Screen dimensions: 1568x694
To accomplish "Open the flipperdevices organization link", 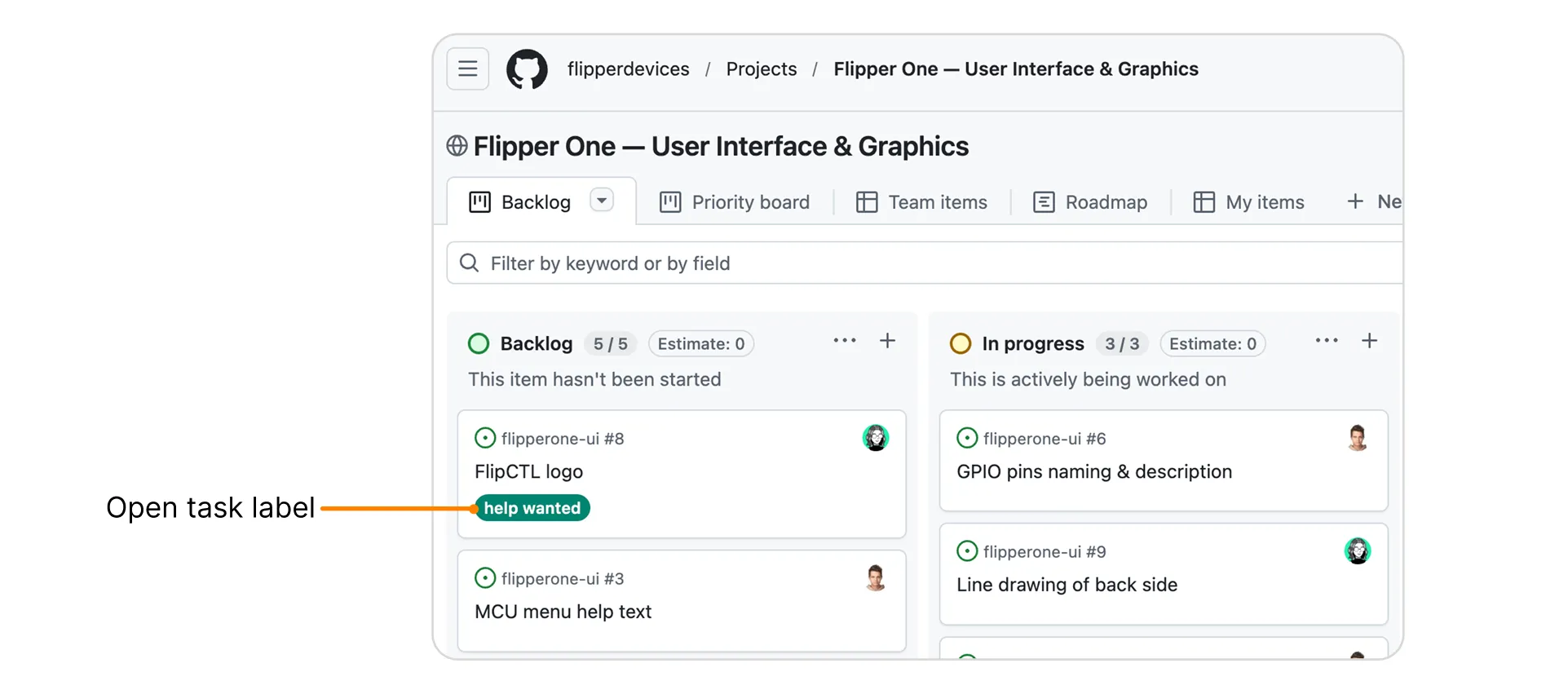I will pos(628,69).
